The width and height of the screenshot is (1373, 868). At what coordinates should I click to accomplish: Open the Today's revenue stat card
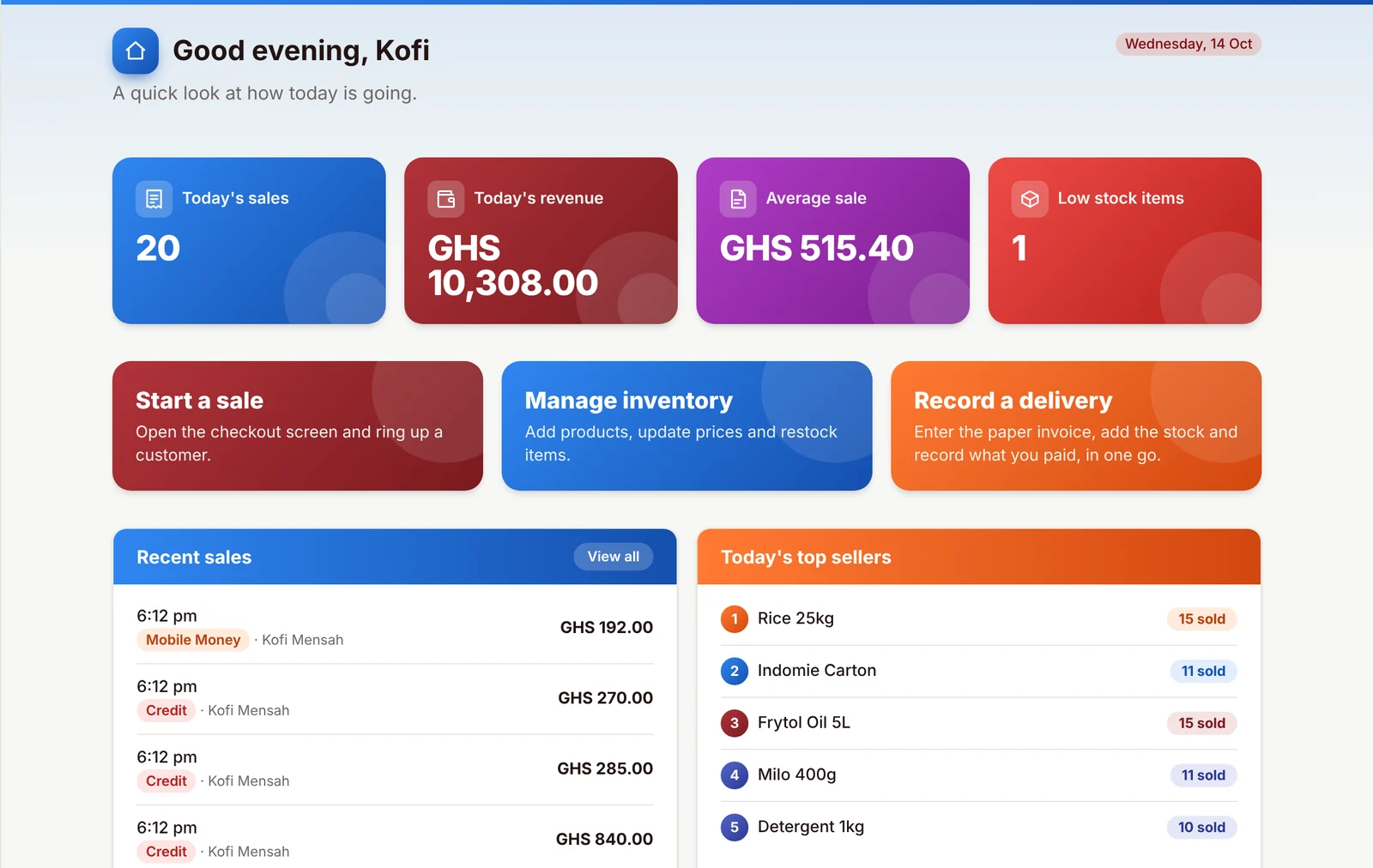tap(541, 240)
